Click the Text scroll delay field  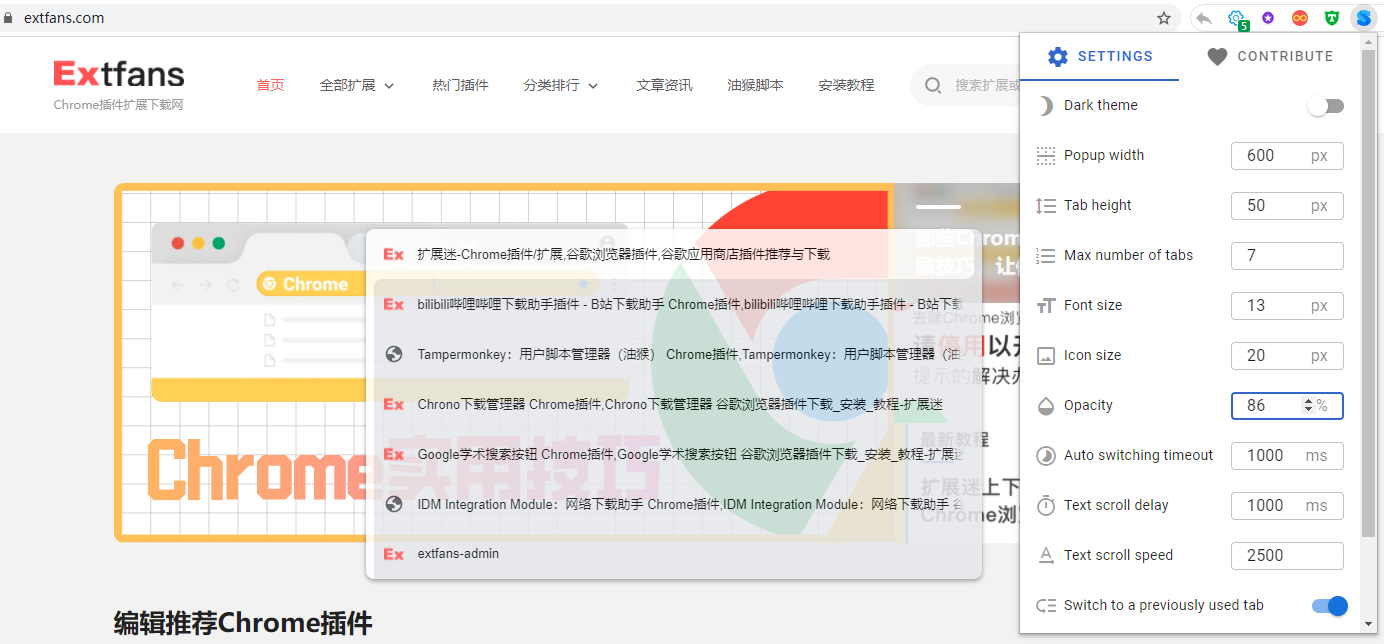[1287, 506]
